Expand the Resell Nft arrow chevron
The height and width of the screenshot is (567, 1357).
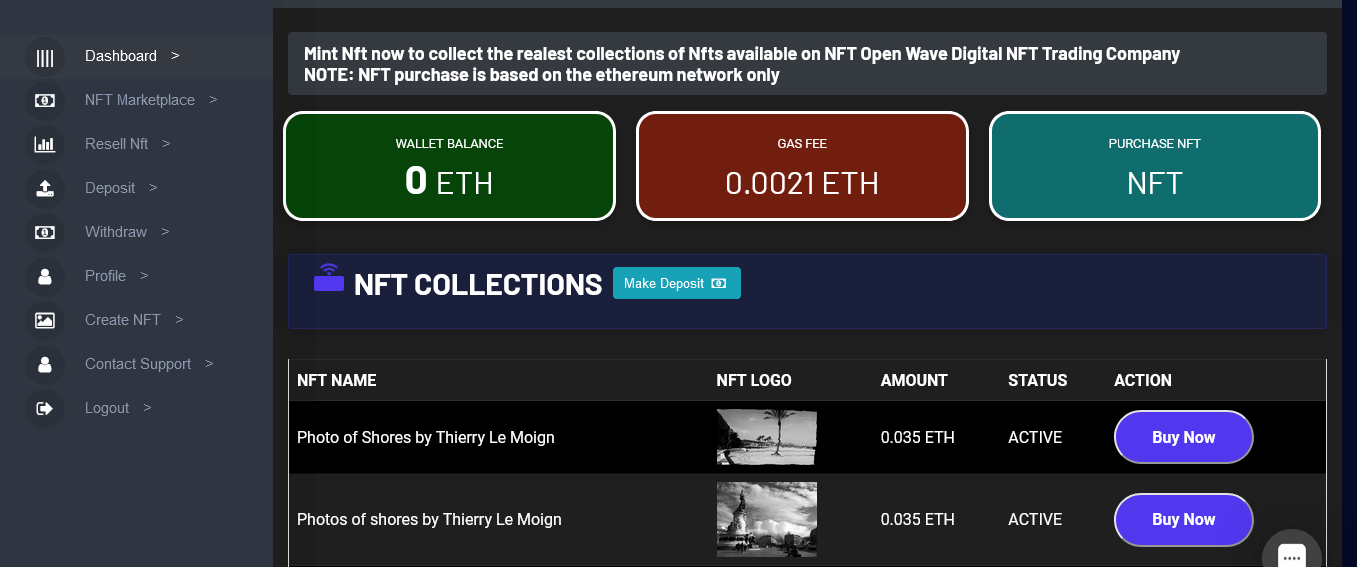pyautogui.click(x=166, y=144)
